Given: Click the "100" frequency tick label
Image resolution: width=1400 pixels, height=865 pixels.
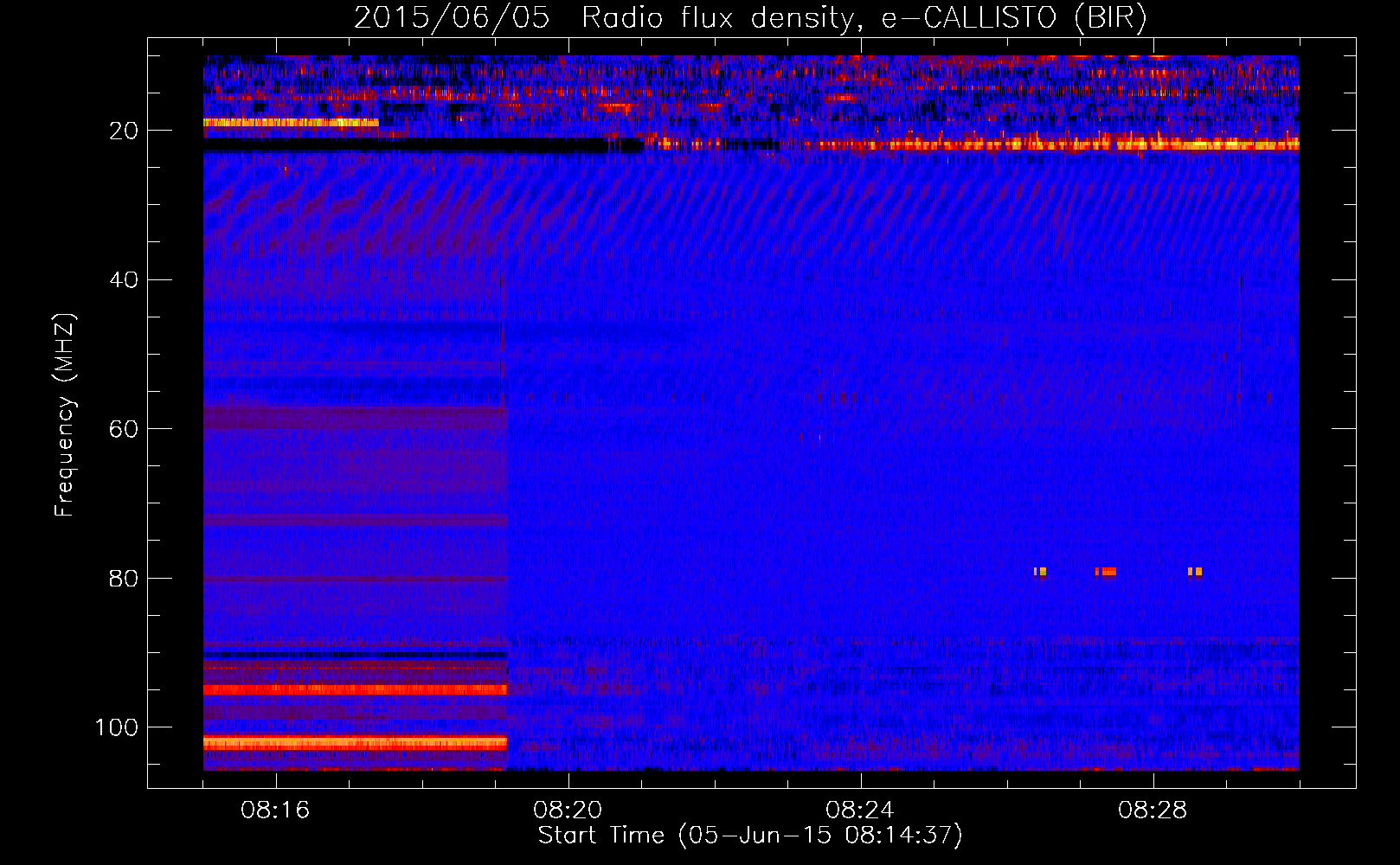Looking at the screenshot, I should click(x=117, y=727).
